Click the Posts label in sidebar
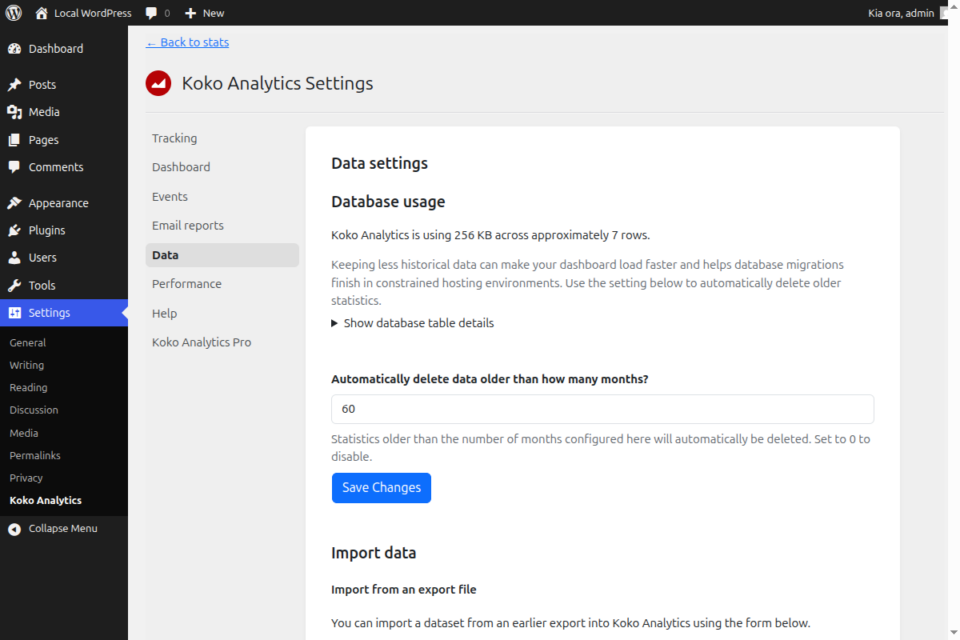The height and width of the screenshot is (640, 960). click(x=42, y=85)
